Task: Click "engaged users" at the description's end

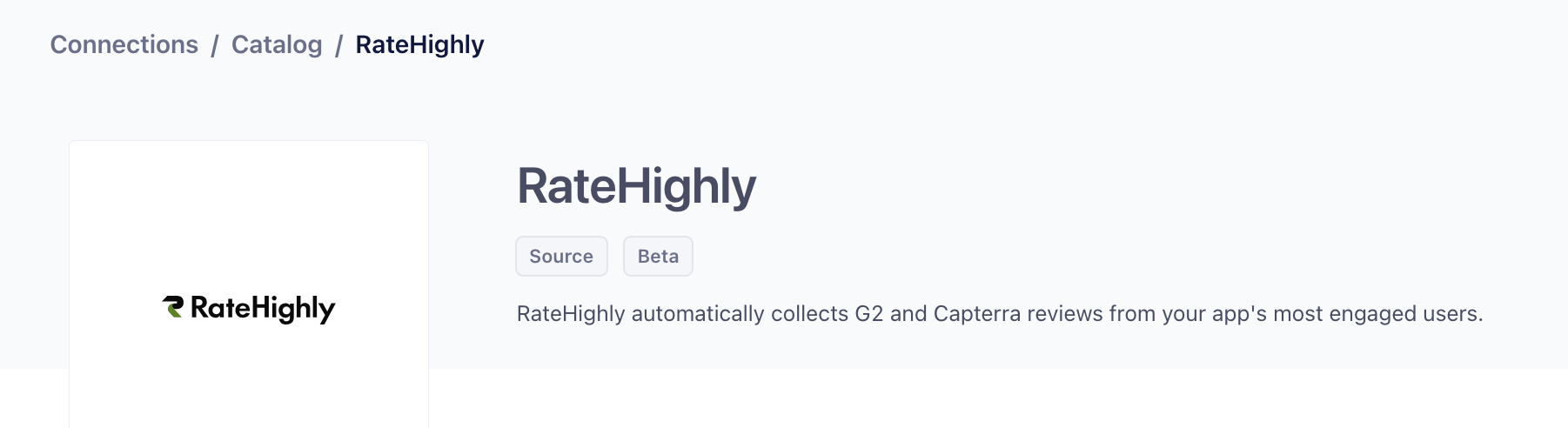Action: 1405,314
